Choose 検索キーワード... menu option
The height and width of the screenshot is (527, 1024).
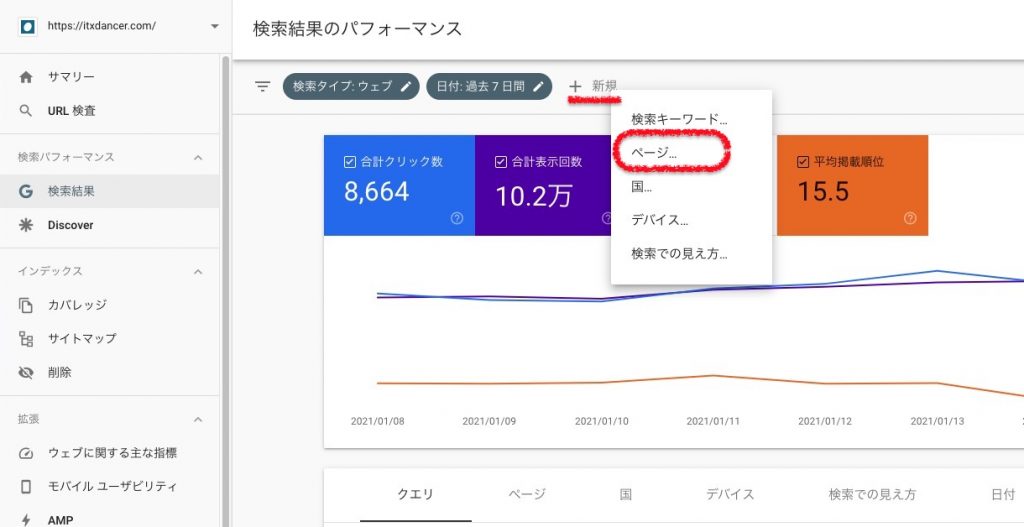coord(679,119)
